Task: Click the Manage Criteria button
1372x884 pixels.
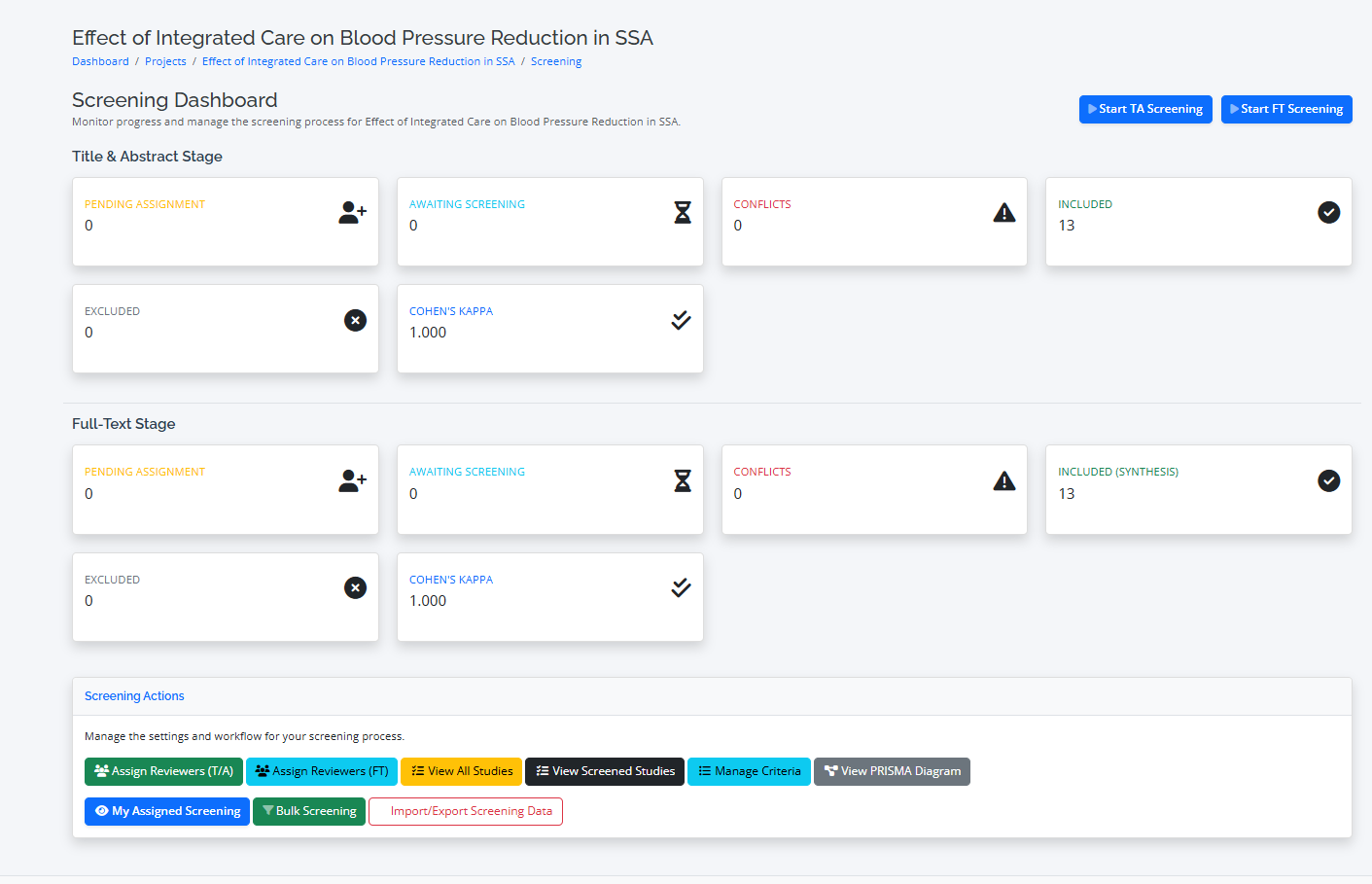Action: [749, 771]
